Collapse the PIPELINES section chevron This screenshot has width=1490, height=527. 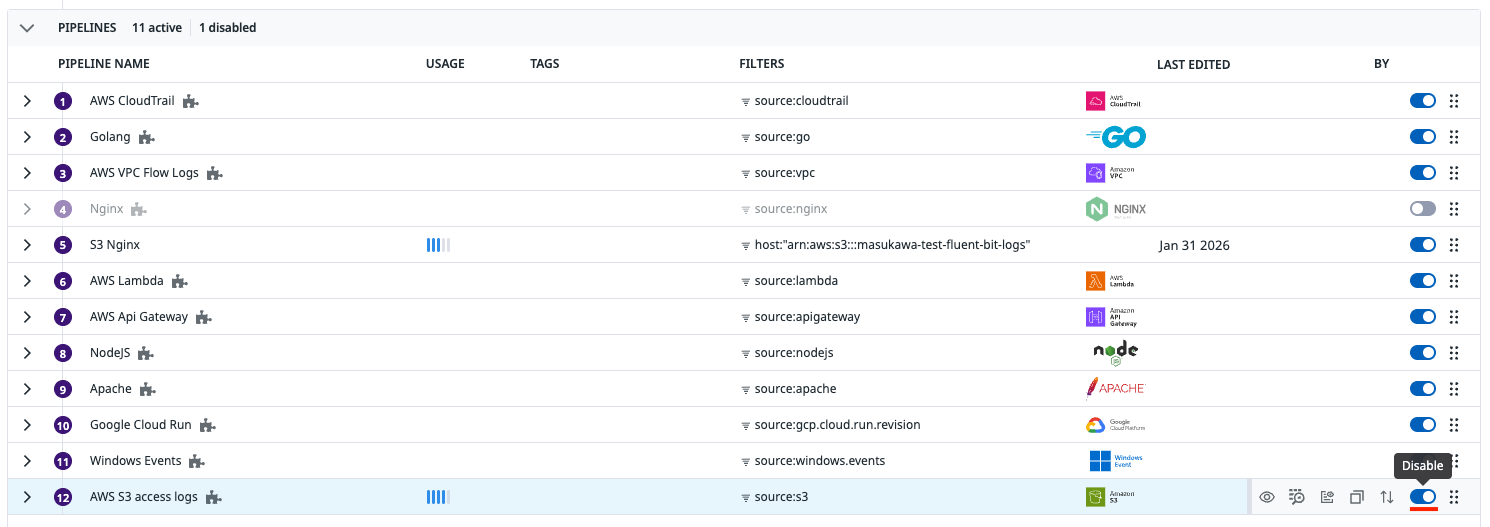click(x=27, y=28)
